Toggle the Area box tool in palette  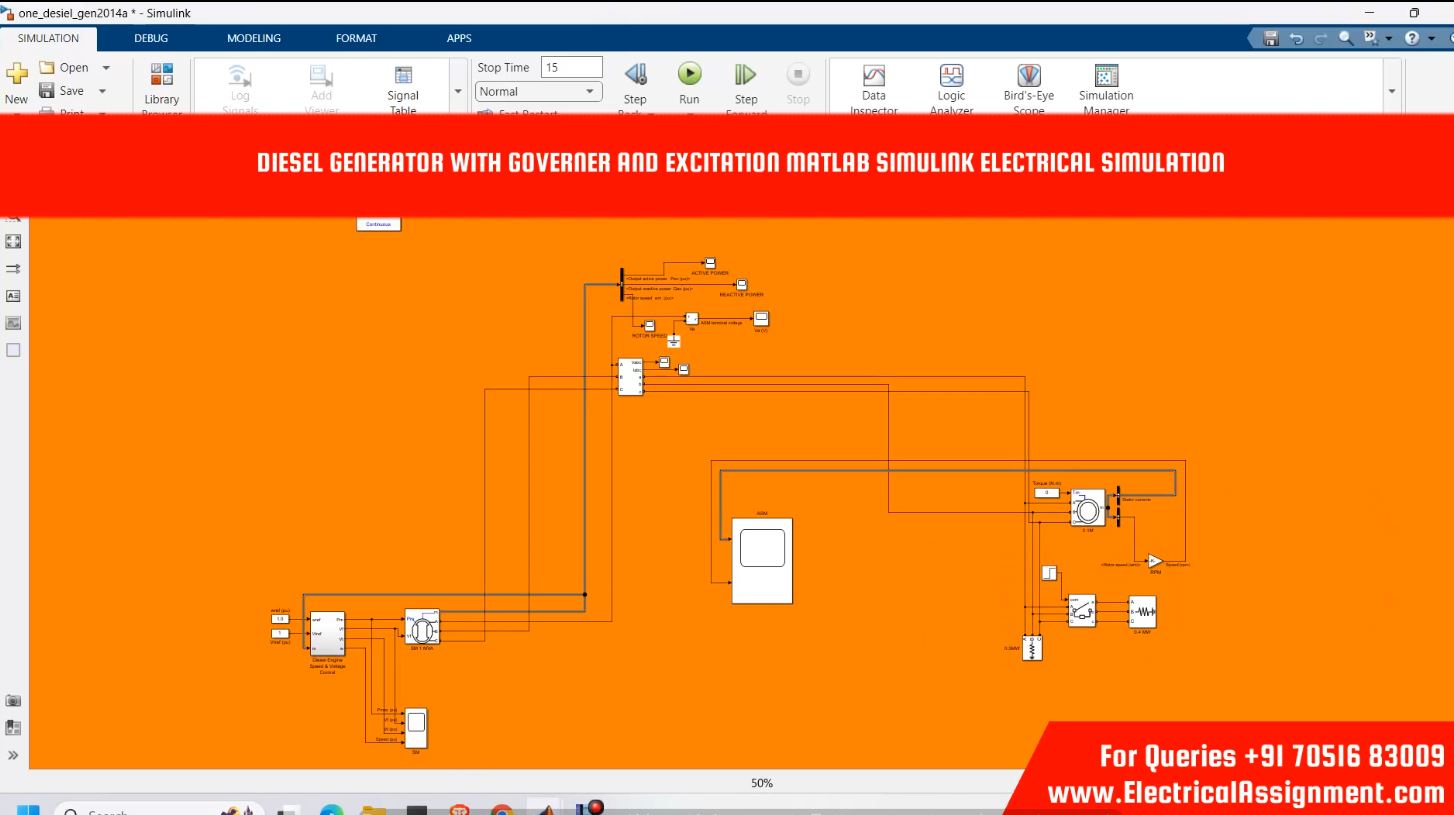(x=13, y=350)
